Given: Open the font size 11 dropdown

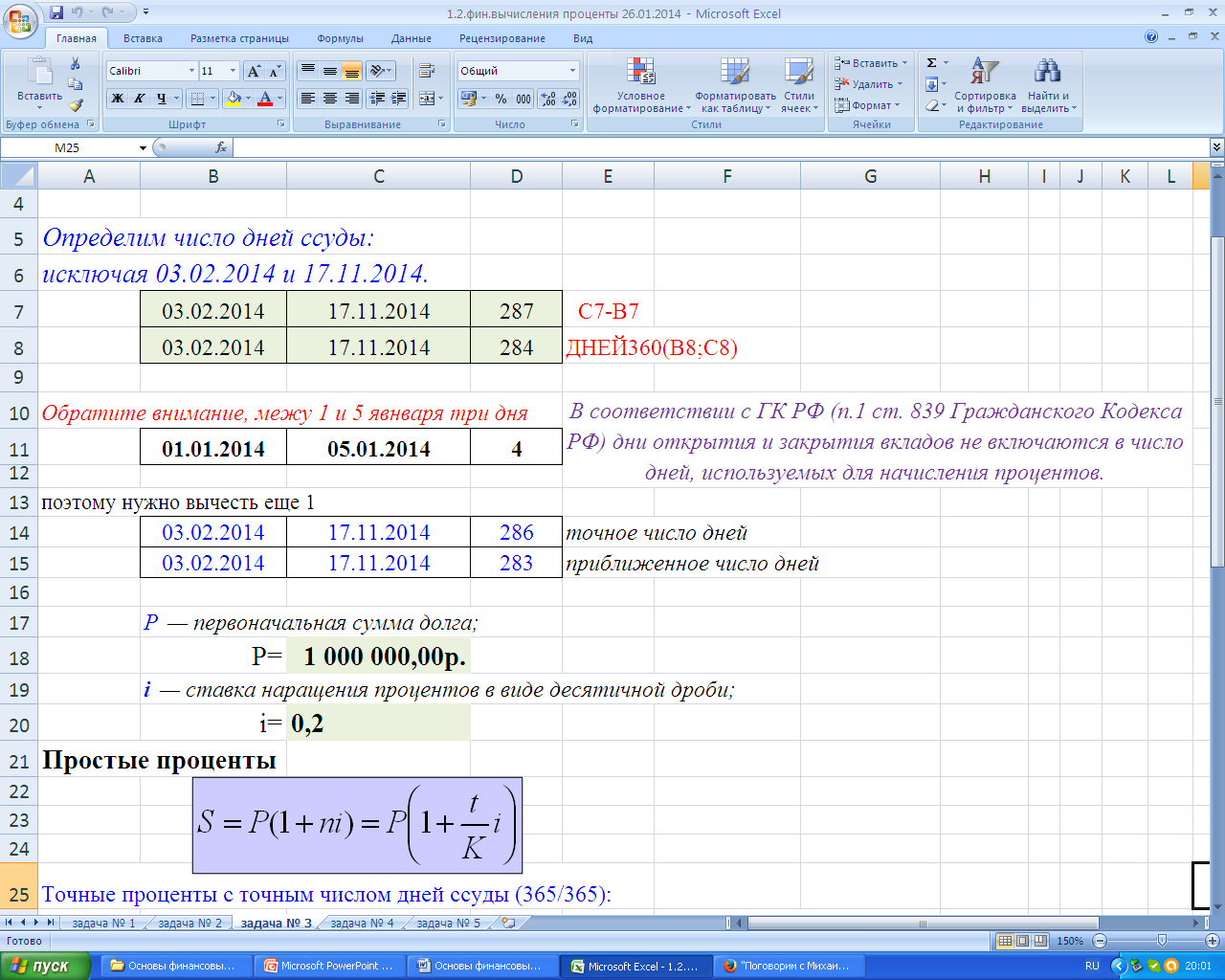Looking at the screenshot, I should pyautogui.click(x=233, y=71).
